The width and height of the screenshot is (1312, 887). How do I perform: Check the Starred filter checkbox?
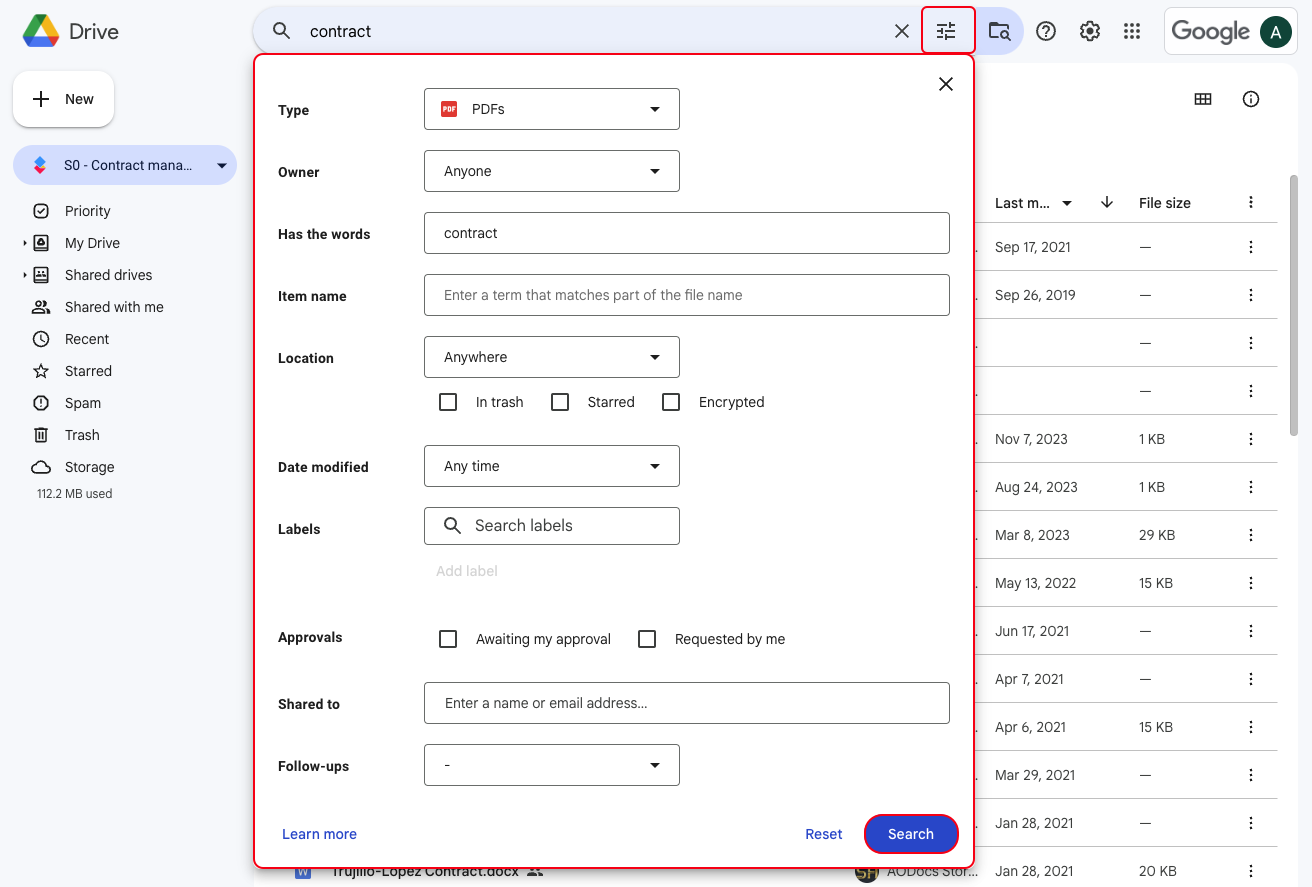click(x=560, y=402)
